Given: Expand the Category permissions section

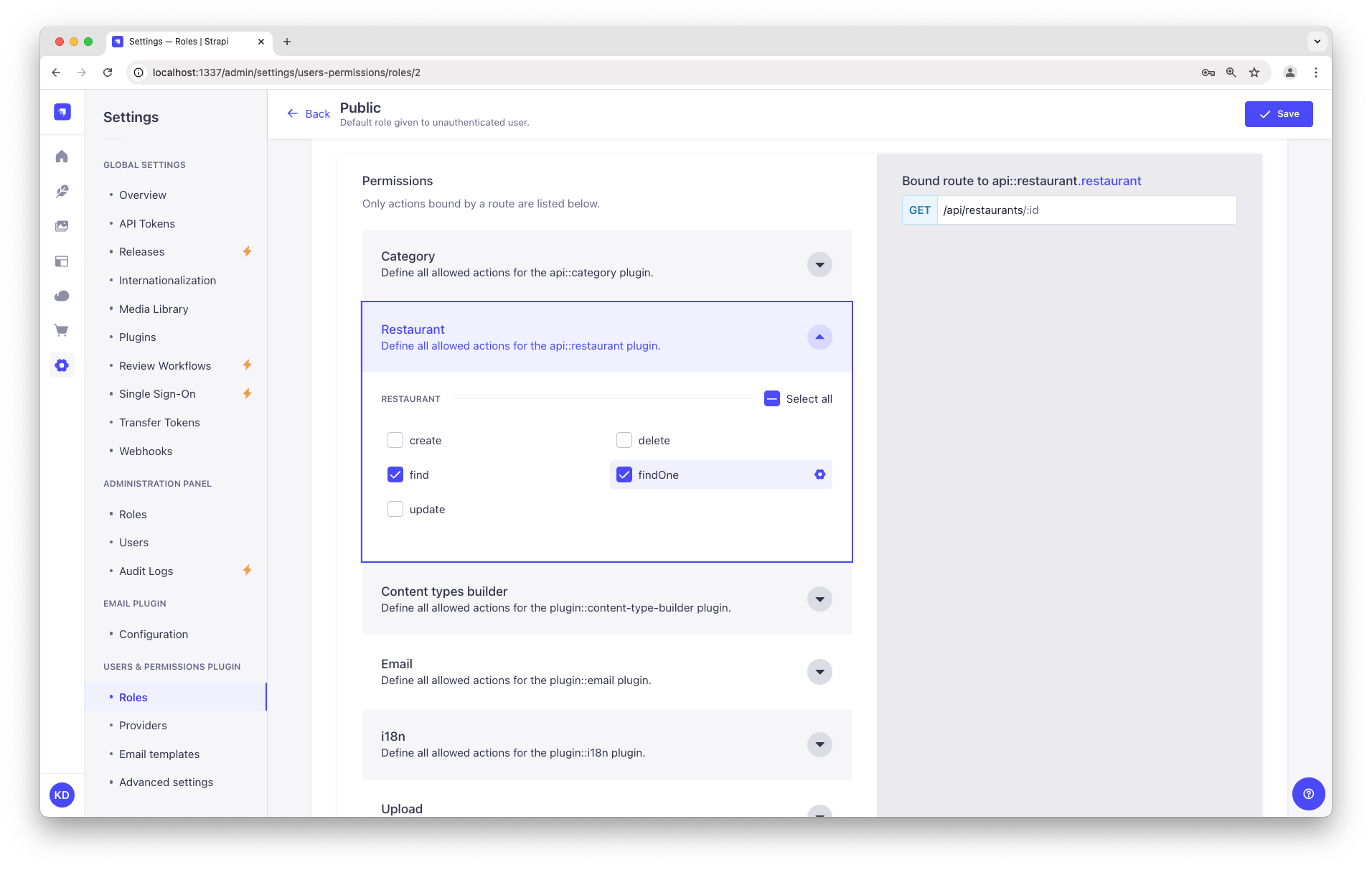Looking at the screenshot, I should (819, 264).
